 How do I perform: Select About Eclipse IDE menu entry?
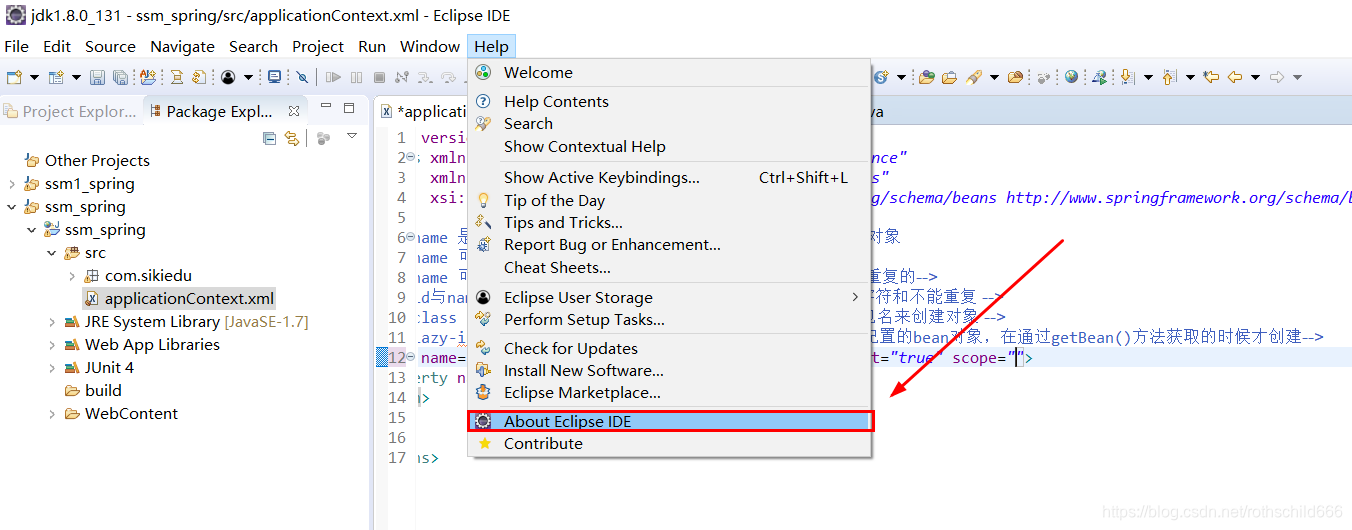point(567,421)
